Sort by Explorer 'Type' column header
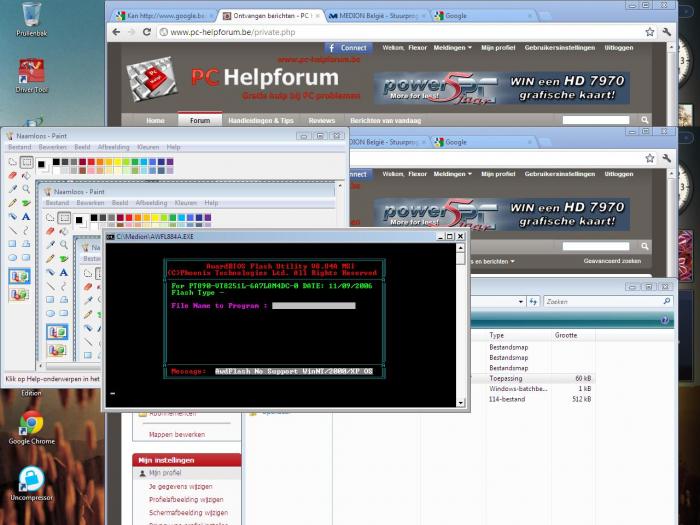This screenshot has height=525, width=700. click(x=518, y=335)
